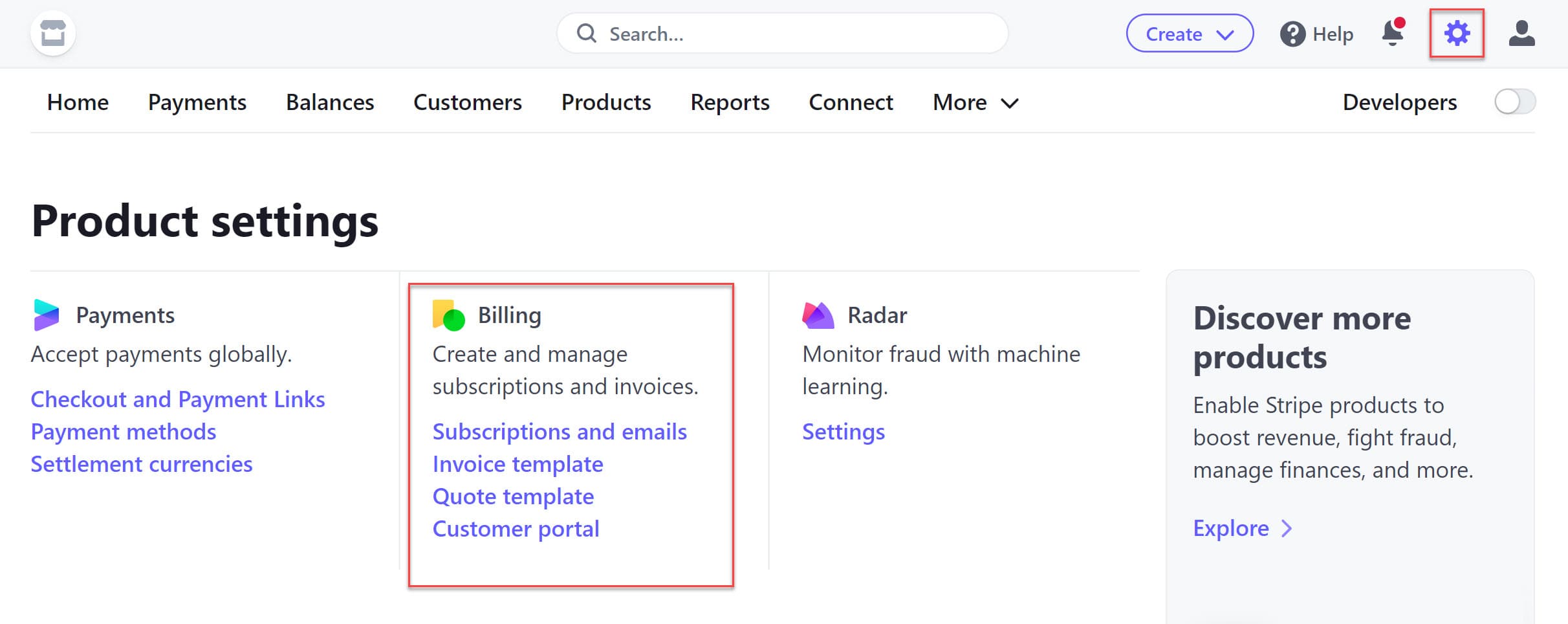Open the settings gear icon

[1456, 33]
